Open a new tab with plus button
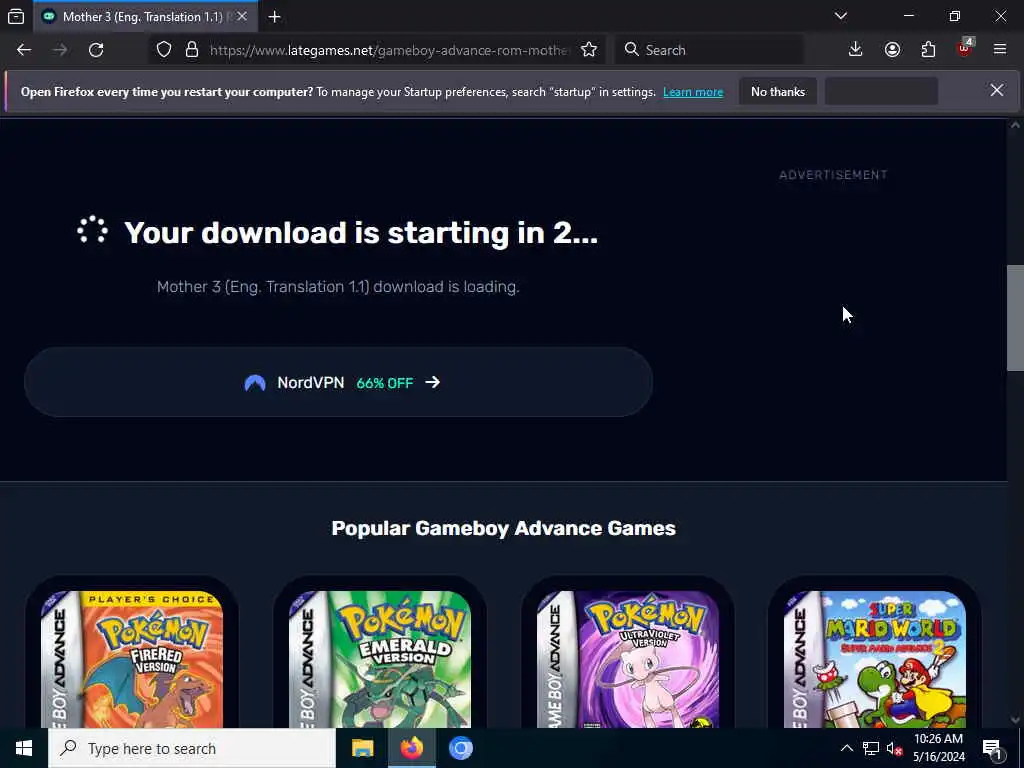 275,16
